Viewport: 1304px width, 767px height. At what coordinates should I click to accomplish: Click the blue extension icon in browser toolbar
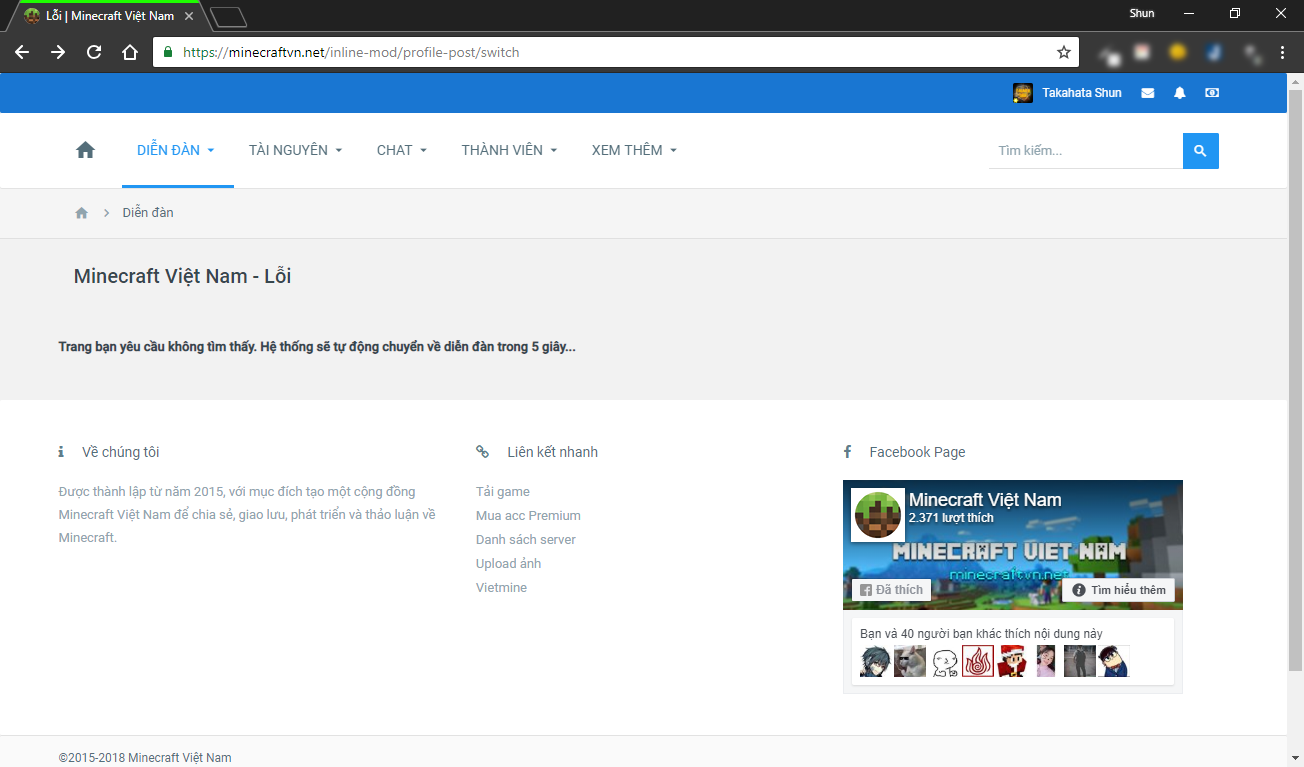1213,52
